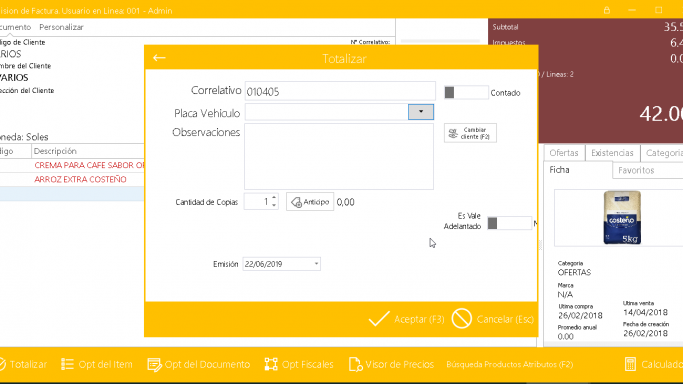
Task: Click the back arrow in Totalizar dialog
Action: [159, 58]
